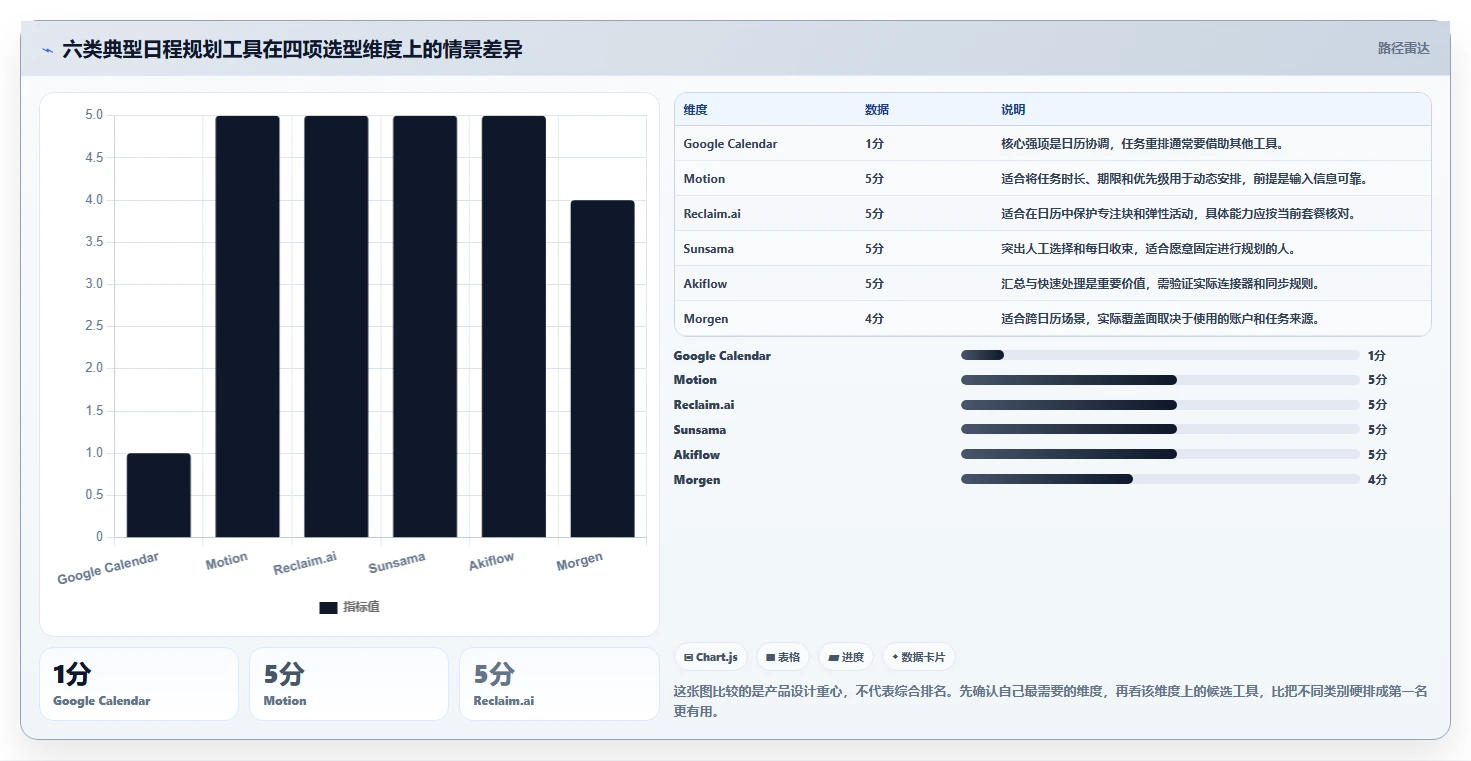Click the Morgen x-axis label under the chart
Viewport: 1471px width, 761px height.
579,562
